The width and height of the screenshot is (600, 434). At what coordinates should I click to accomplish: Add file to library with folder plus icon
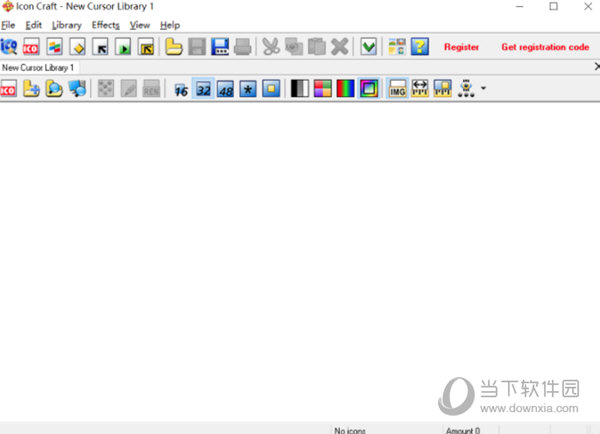31,88
